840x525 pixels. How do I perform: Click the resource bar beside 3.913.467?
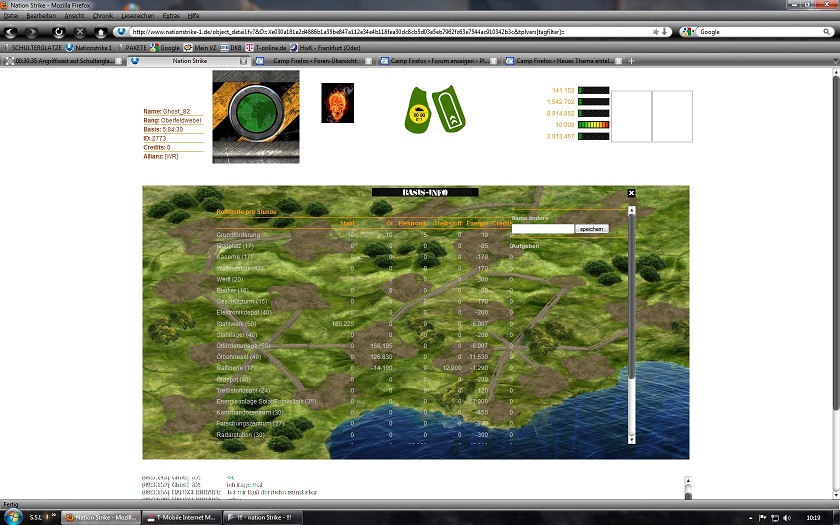pos(594,137)
